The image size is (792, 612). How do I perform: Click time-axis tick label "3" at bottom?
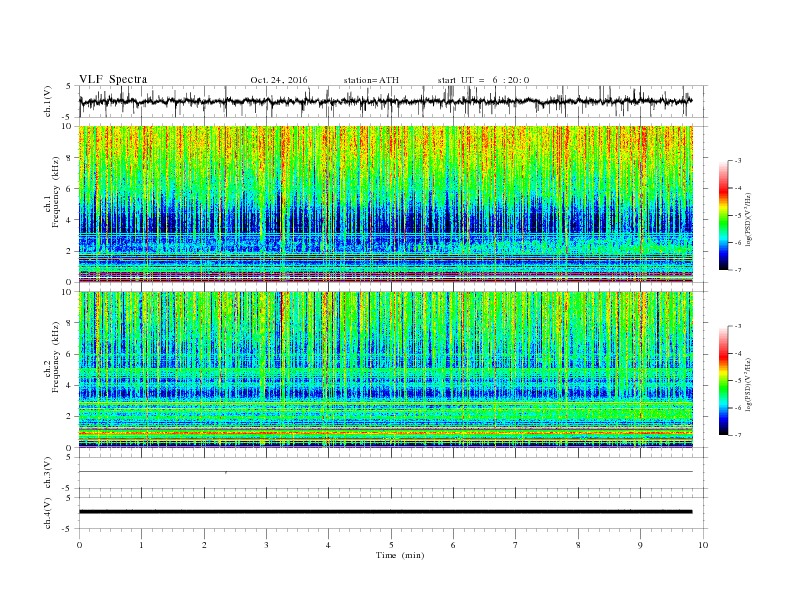tap(266, 545)
